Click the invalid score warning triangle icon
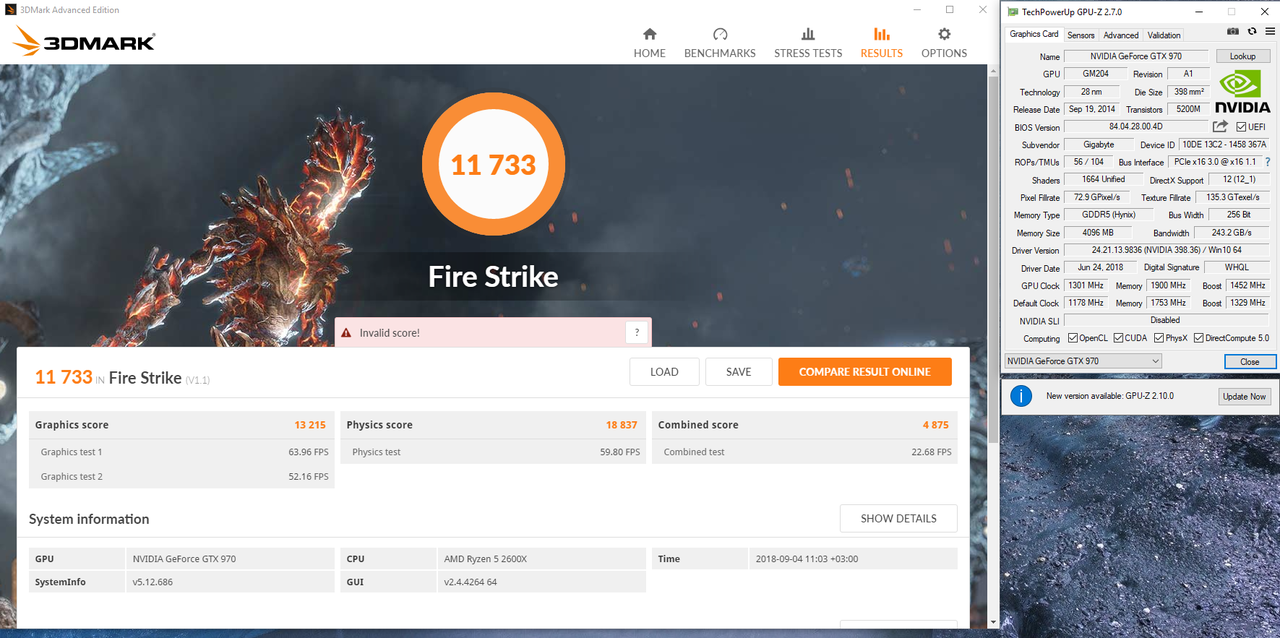Image resolution: width=1280 pixels, height=638 pixels. pos(346,333)
